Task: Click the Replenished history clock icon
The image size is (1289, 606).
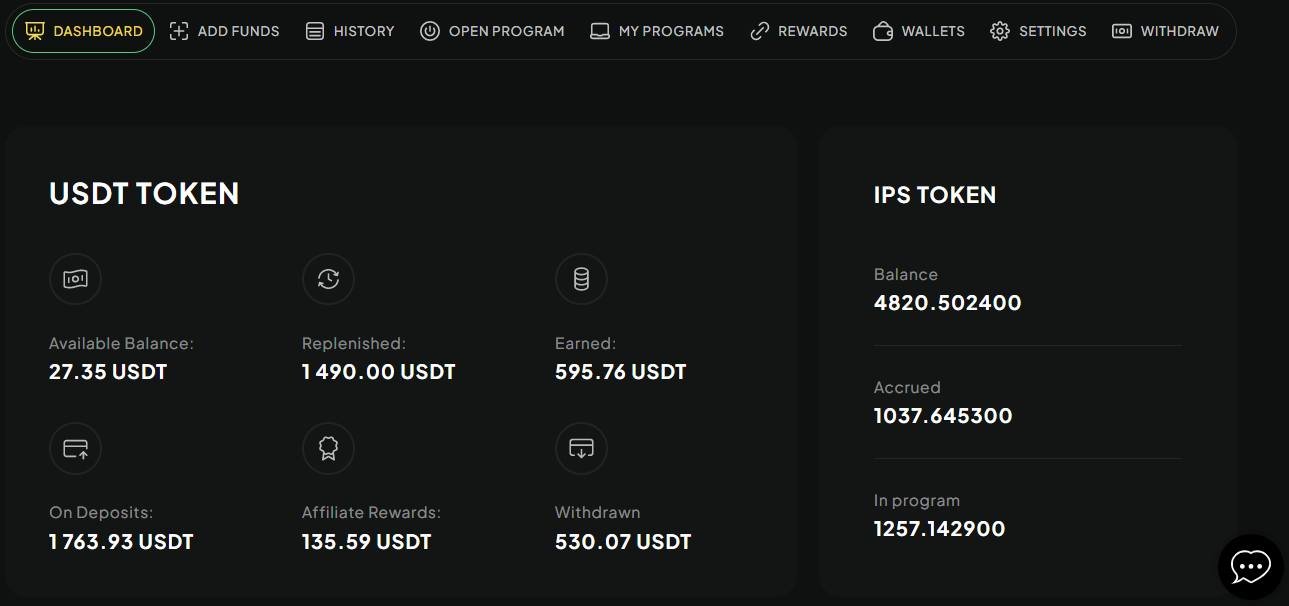Action: pyautogui.click(x=328, y=280)
